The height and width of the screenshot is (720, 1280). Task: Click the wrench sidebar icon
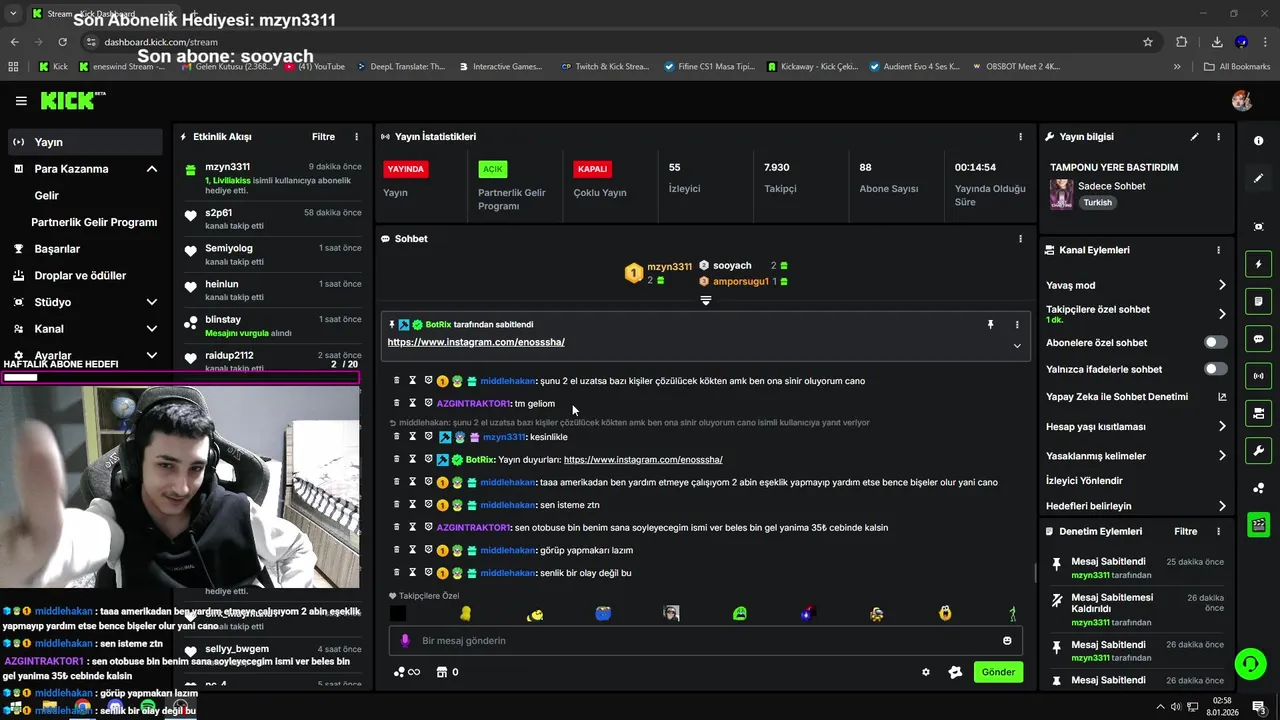tap(1258, 450)
